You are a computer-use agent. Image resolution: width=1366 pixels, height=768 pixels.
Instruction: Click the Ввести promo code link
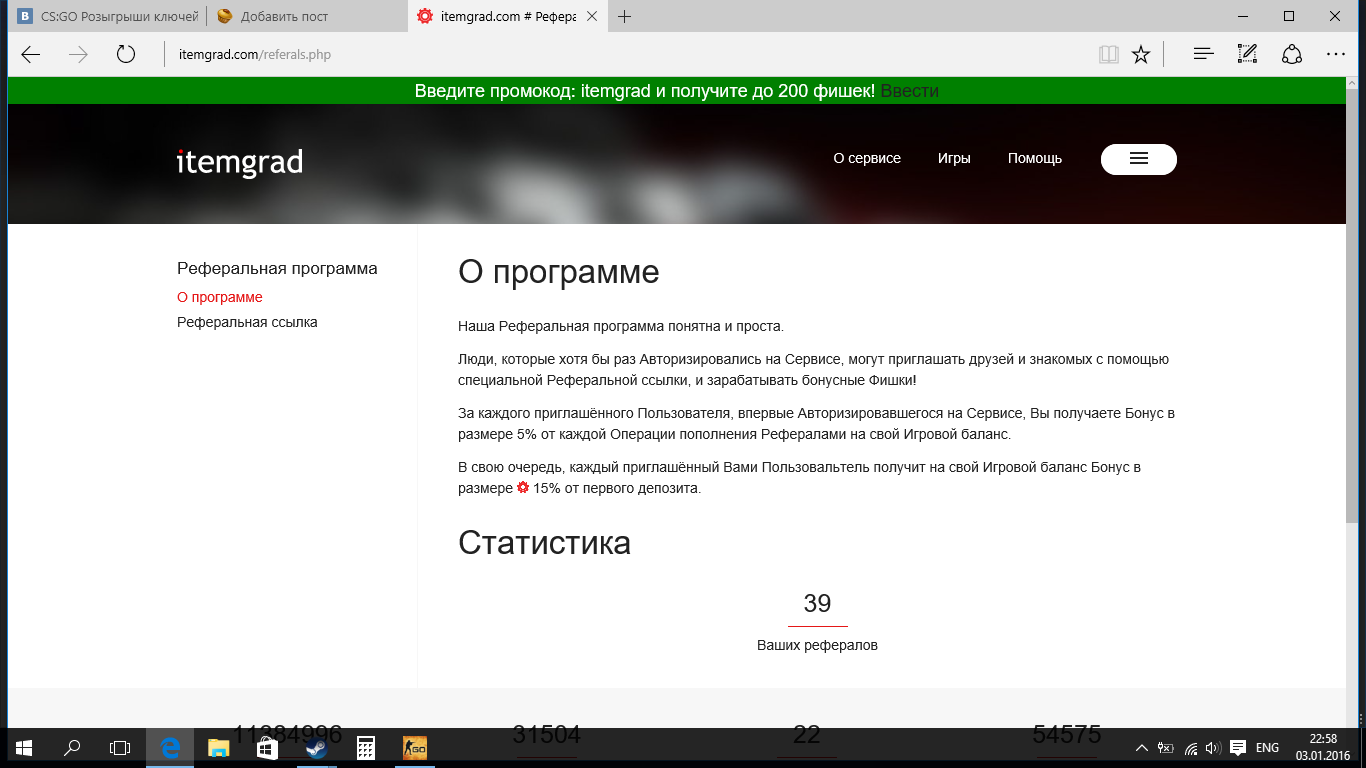pos(909,91)
